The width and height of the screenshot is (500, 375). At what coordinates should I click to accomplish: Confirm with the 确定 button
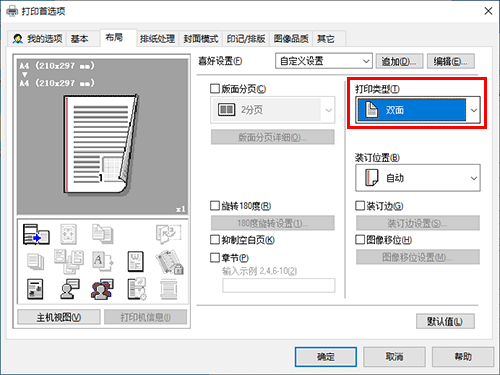click(x=326, y=357)
